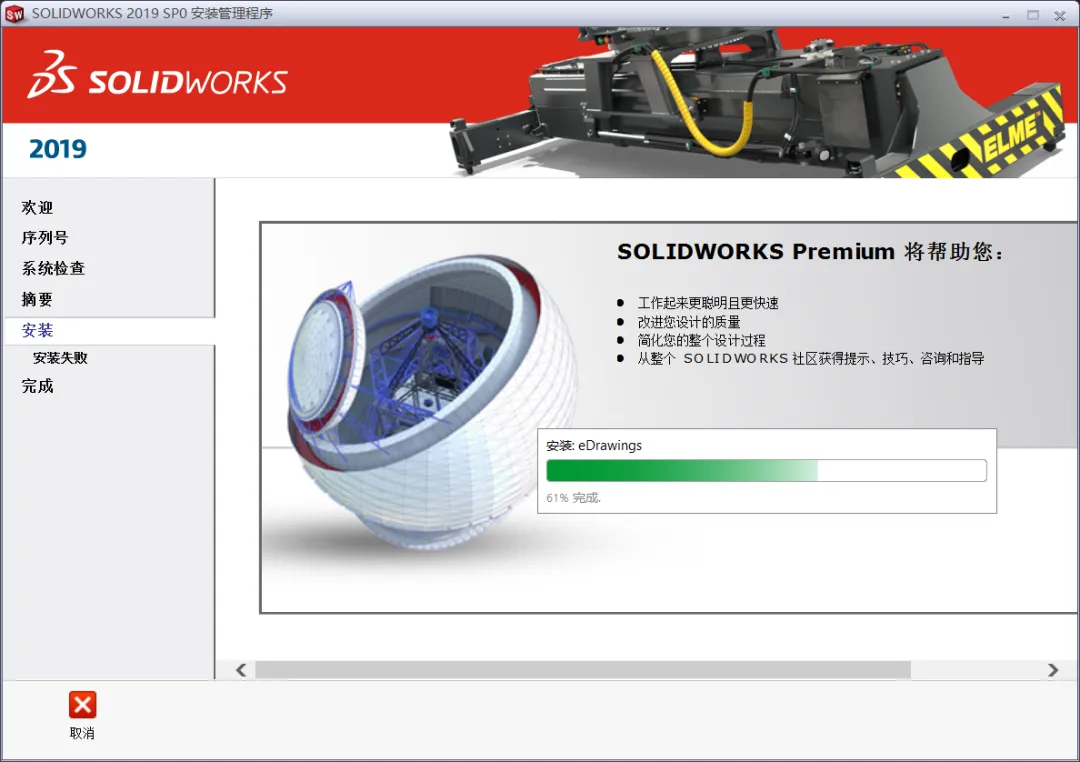Click the observatory dome model image
The height and width of the screenshot is (762, 1080).
coord(433,403)
